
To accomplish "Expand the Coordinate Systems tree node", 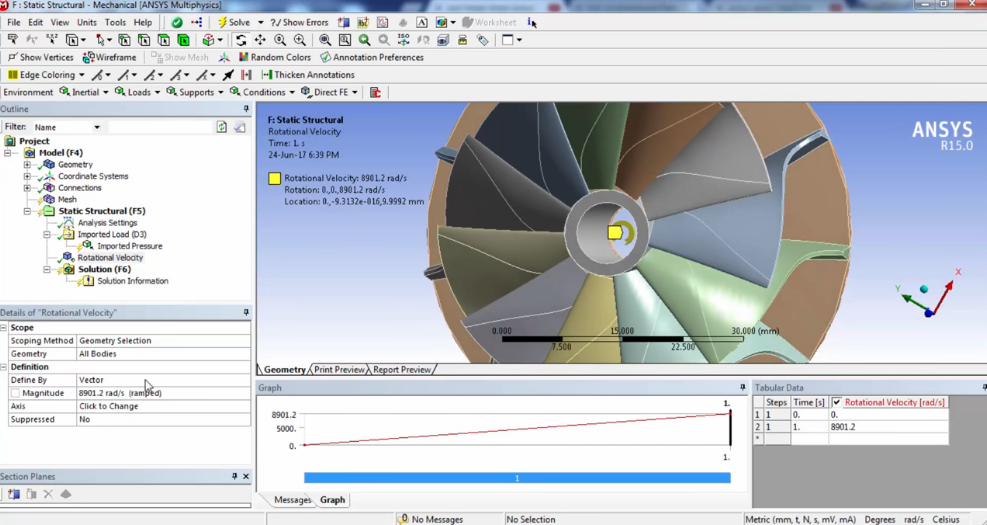I will point(27,176).
